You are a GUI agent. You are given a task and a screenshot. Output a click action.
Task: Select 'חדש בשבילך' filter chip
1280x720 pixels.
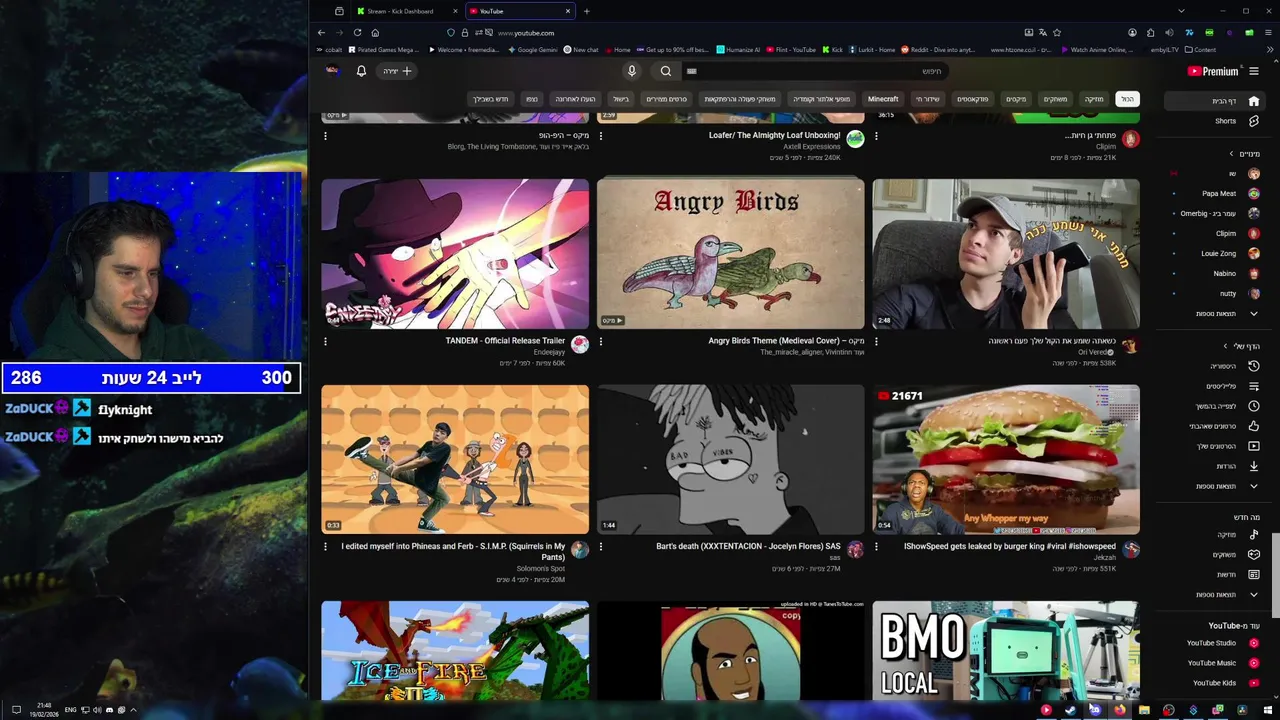[x=490, y=99]
